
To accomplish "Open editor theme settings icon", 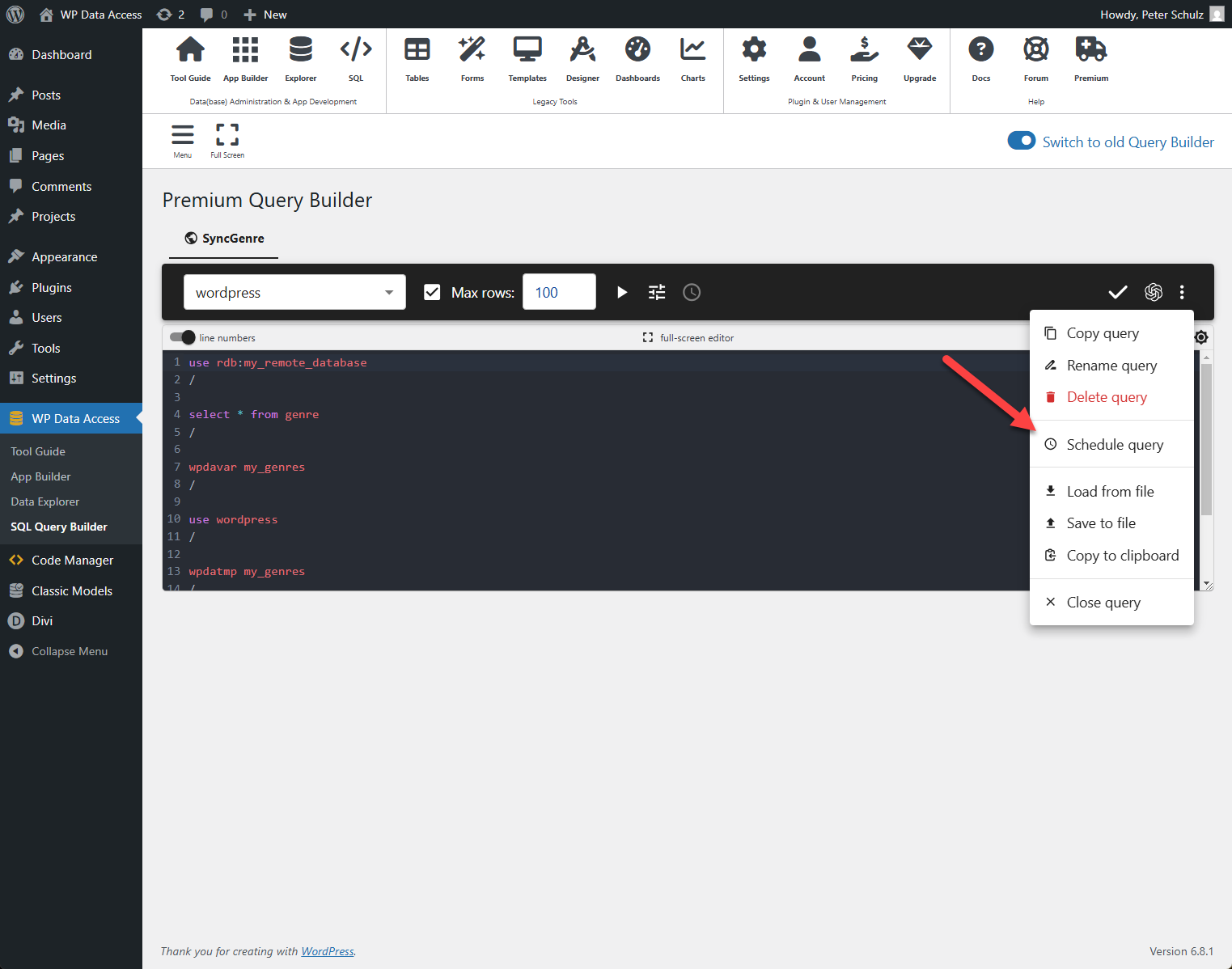I will point(1201,337).
